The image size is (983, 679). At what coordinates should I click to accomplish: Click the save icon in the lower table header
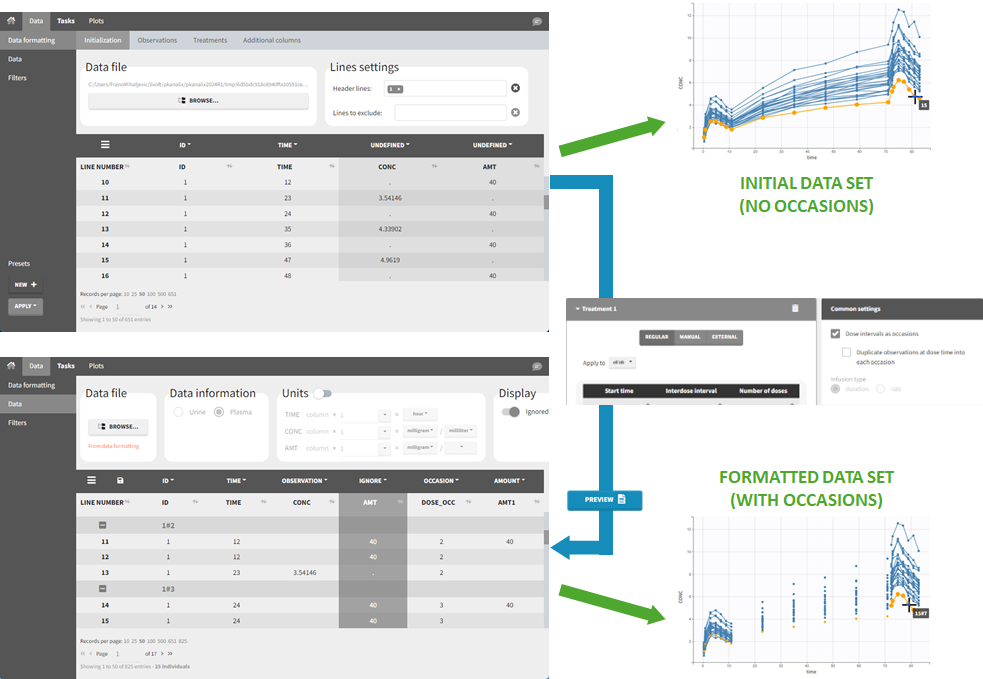tap(121, 480)
